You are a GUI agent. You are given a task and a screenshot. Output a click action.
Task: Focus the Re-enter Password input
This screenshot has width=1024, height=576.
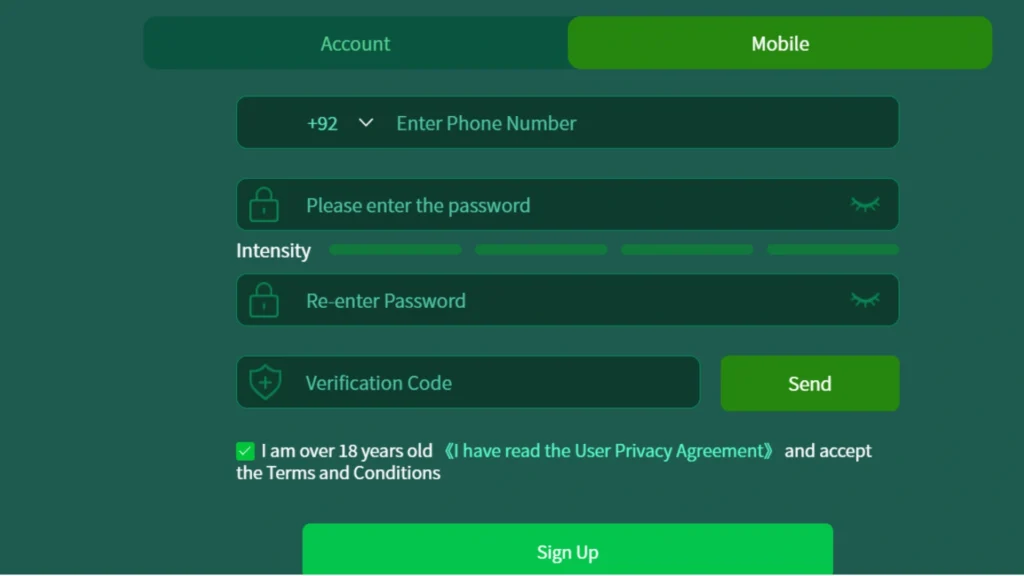(x=568, y=300)
